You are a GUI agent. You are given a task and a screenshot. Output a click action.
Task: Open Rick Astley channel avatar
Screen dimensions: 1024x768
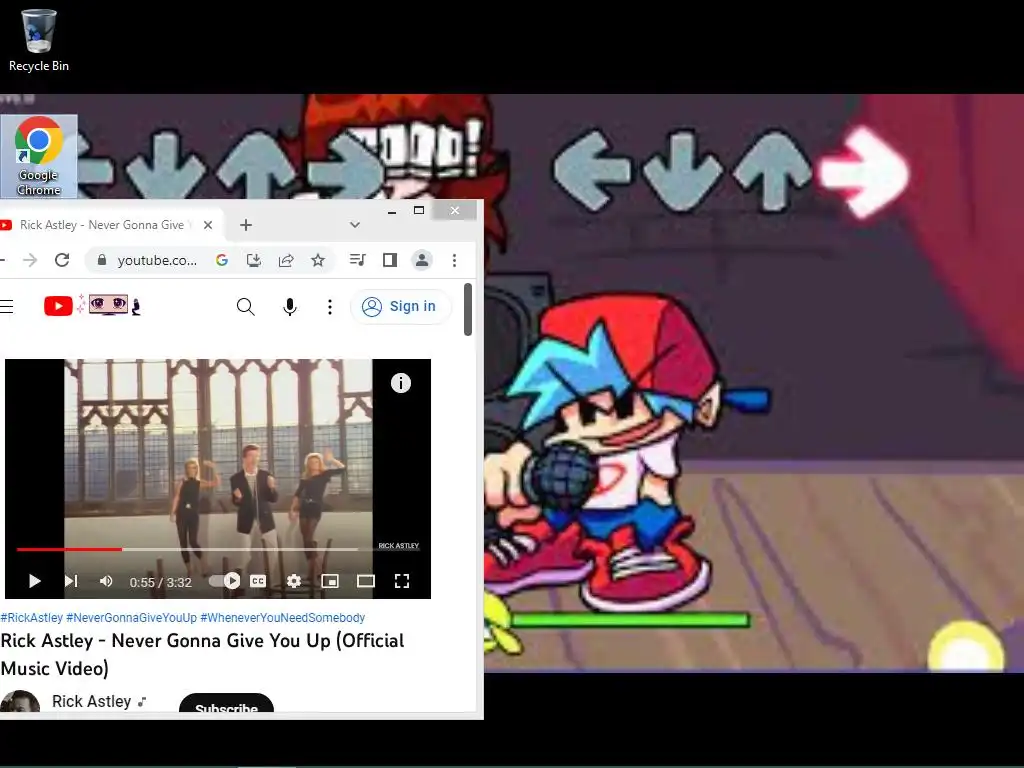tap(20, 703)
